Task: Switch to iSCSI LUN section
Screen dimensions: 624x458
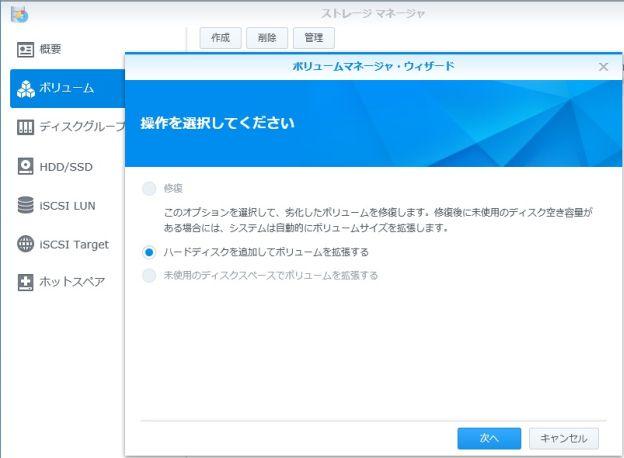Action: (68, 205)
